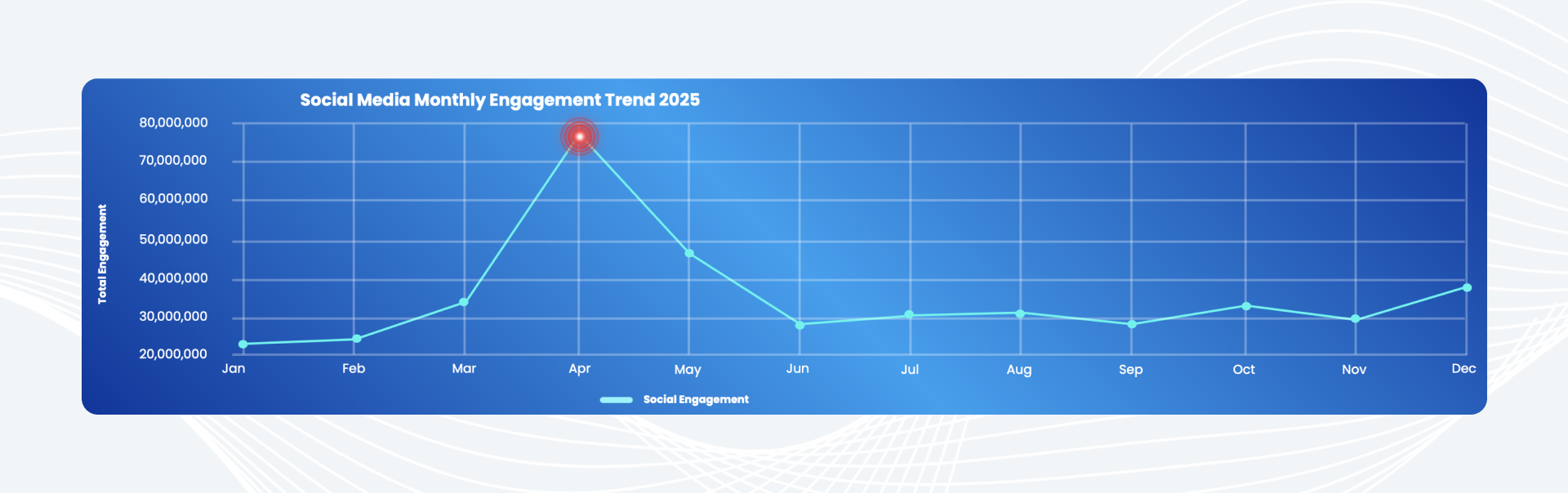Click the Feb month label

(x=354, y=368)
